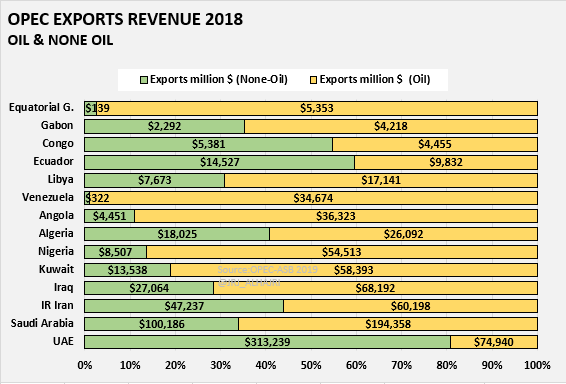Select the $74,940 yellow bar for UAE
This screenshot has width=566, height=384.
(494, 342)
